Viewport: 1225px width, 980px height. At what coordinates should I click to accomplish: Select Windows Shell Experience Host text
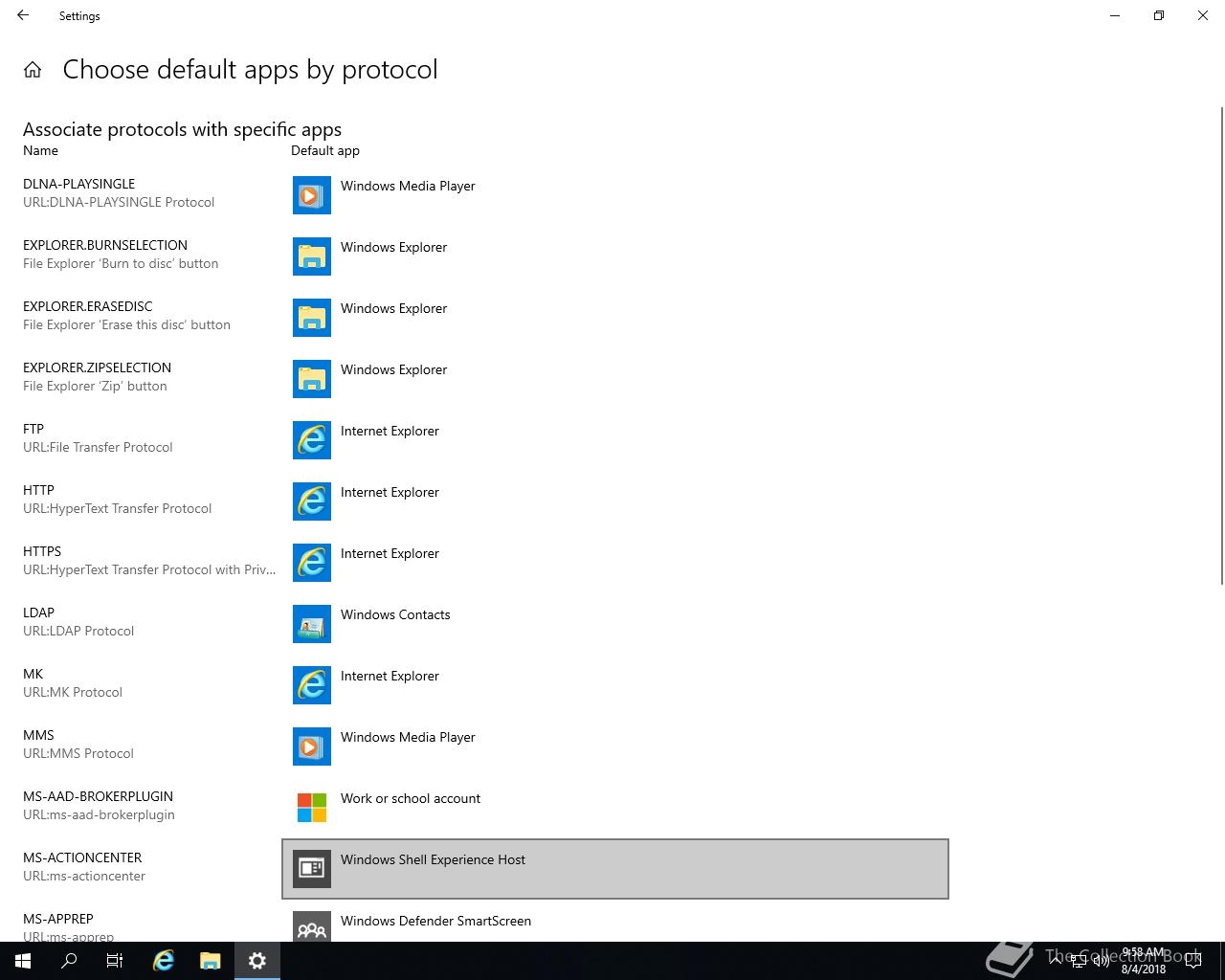433,859
